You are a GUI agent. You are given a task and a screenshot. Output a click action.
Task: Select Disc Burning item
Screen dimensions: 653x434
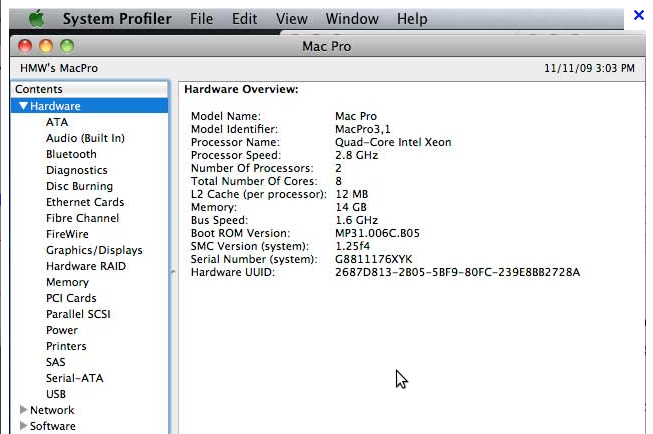[80, 186]
